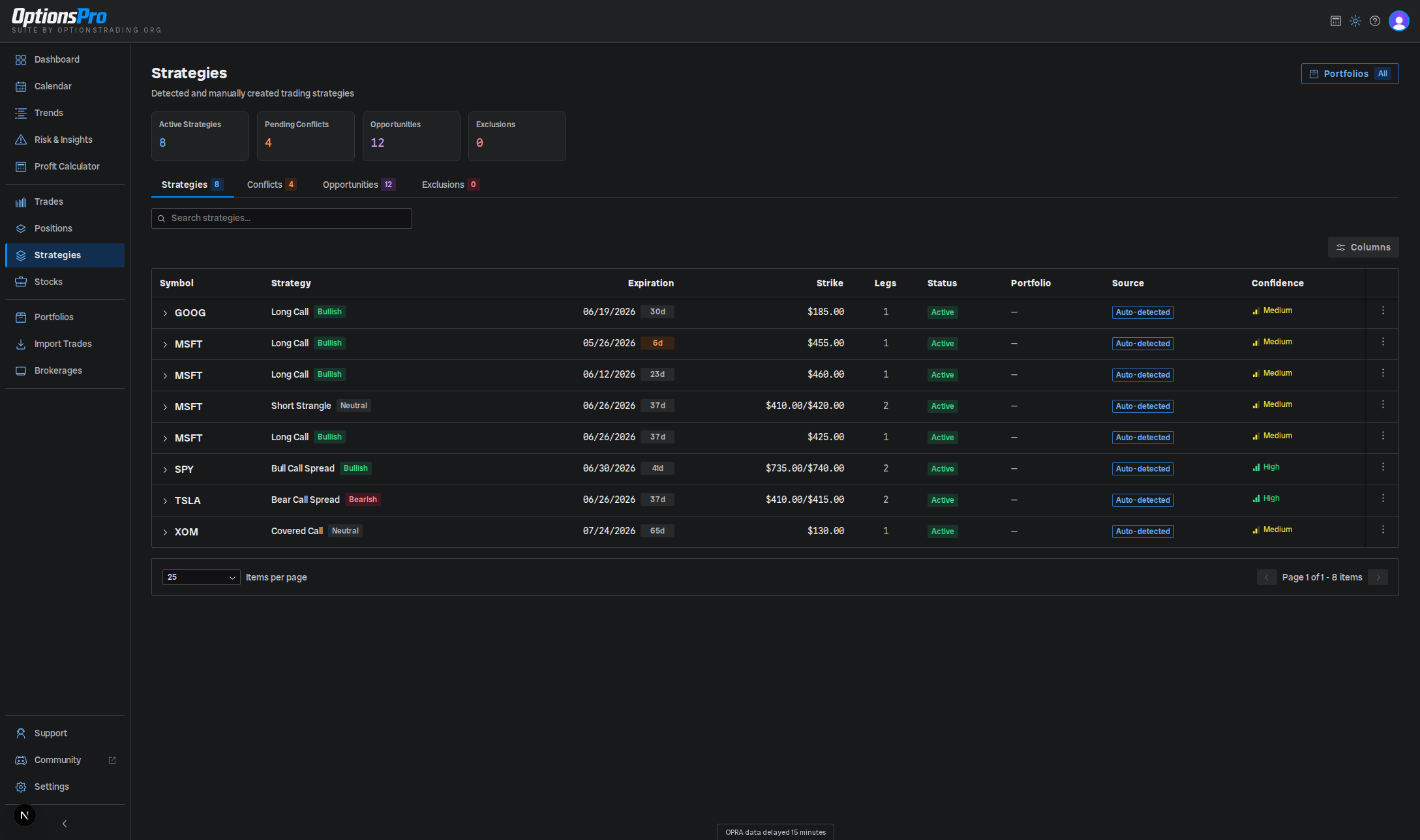Open row actions menu for GOOG
This screenshot has height=840, width=1420.
[1383, 310]
